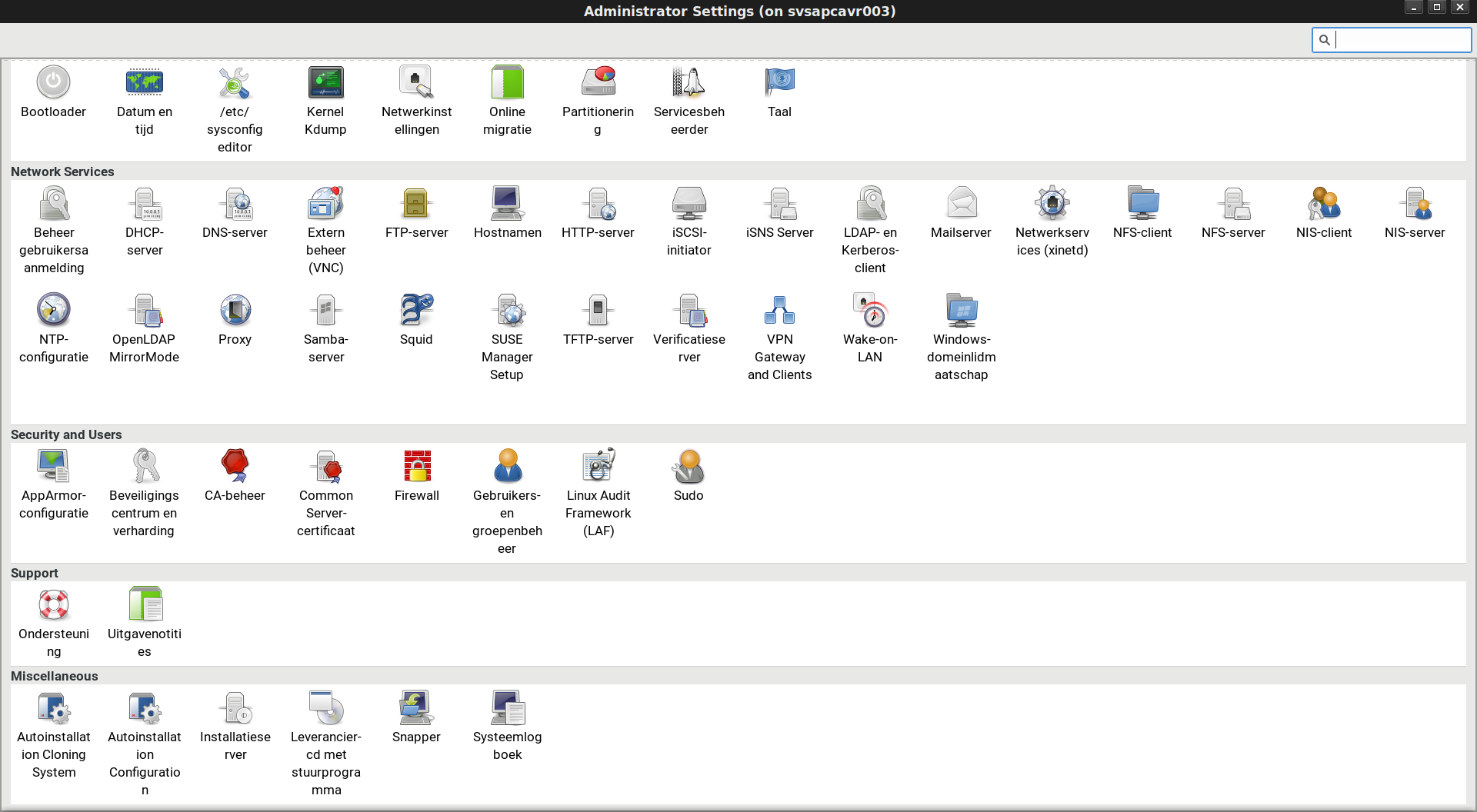Start SUSE Manager Setup
Viewport: 1477px width, 812px height.
[x=507, y=310]
